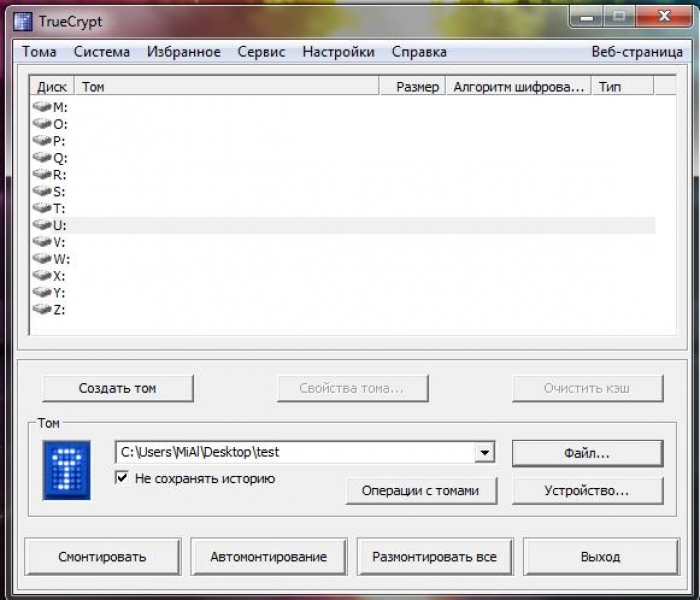This screenshot has width=700, height=600.
Task: Open the Тома menu
Action: 39,52
